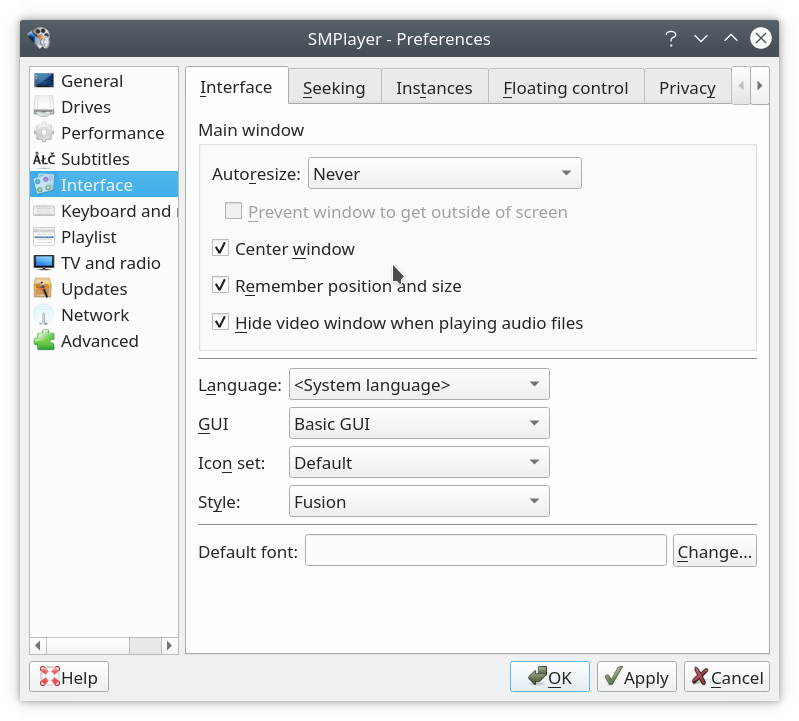Open the Language dropdown list

coord(418,385)
